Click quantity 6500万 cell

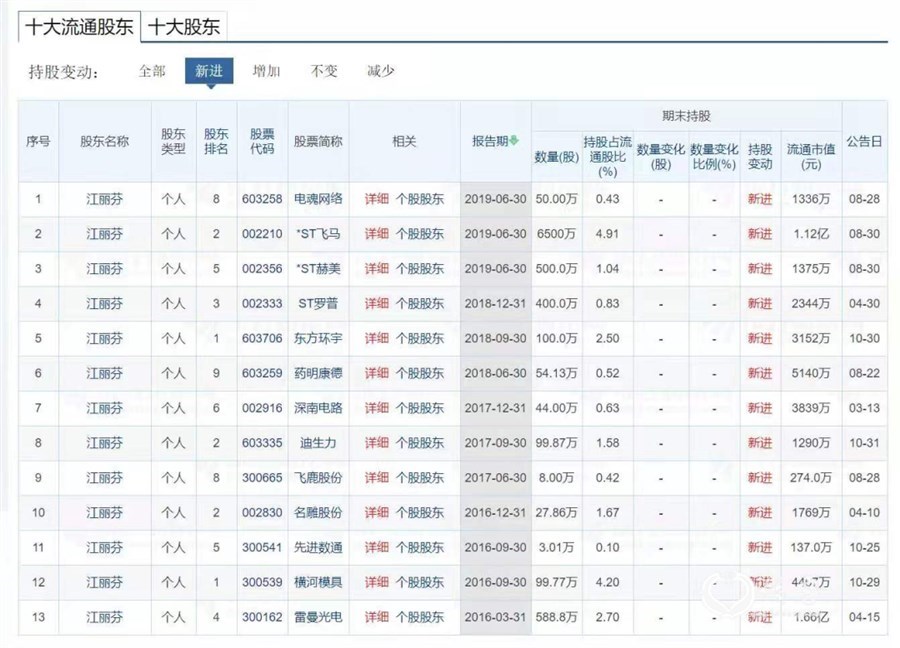556,234
